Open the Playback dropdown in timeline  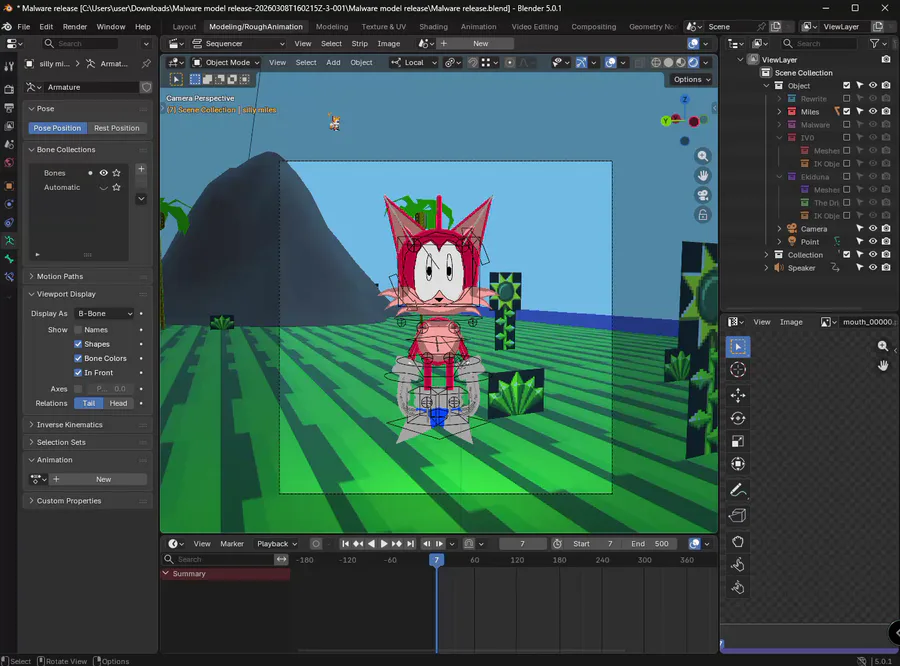pyautogui.click(x=277, y=544)
